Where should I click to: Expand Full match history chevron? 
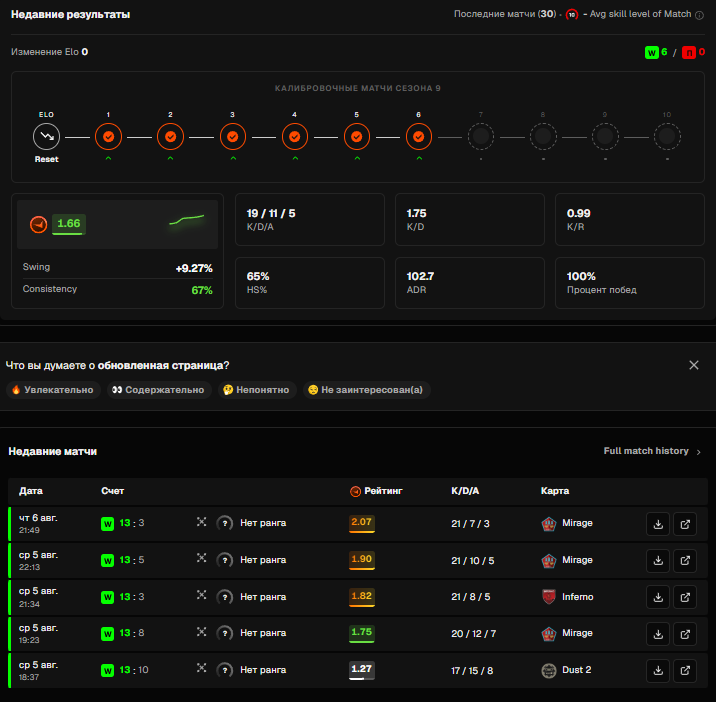coord(699,452)
